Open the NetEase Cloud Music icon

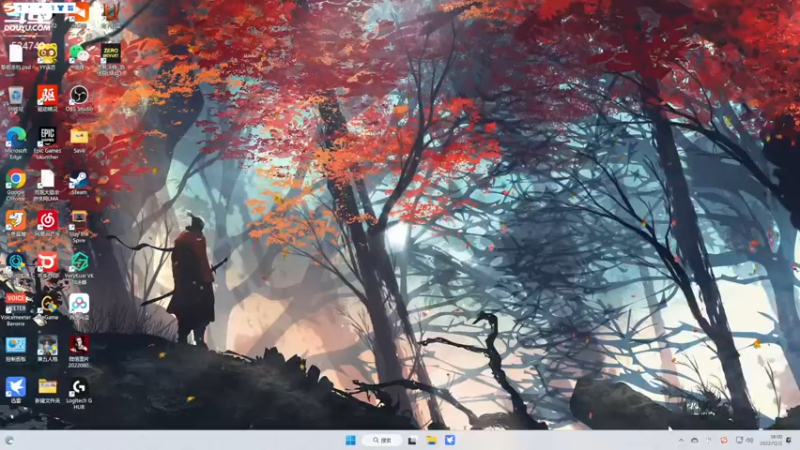(47, 221)
